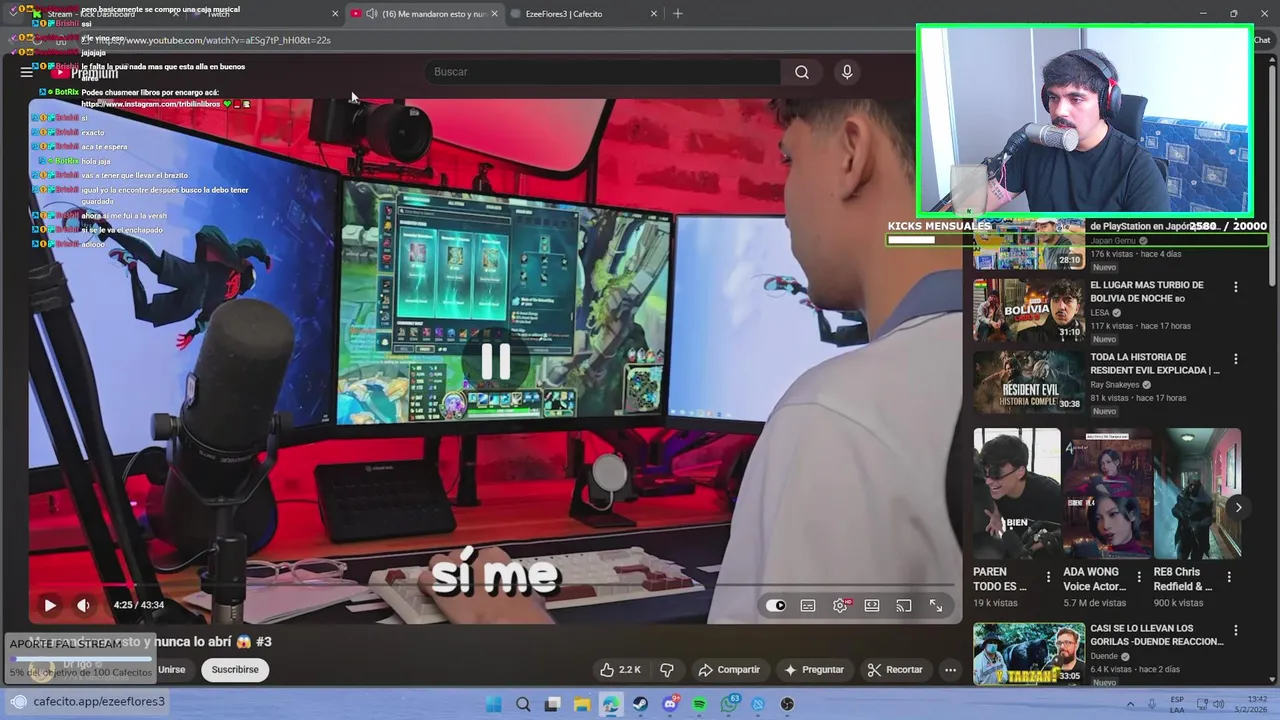Image resolution: width=1280 pixels, height=720 pixels.
Task: Open PAREN TODO ES short
Action: pyautogui.click(x=1017, y=493)
